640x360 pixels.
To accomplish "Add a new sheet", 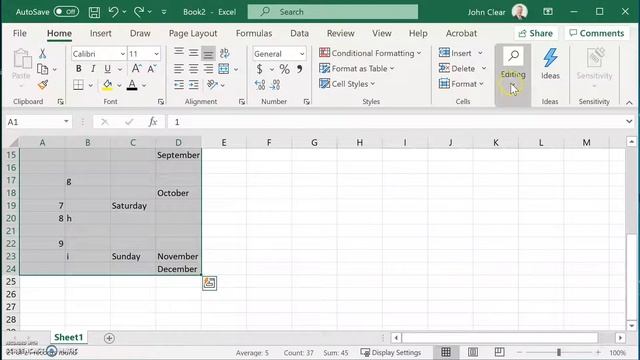I will click(109, 338).
